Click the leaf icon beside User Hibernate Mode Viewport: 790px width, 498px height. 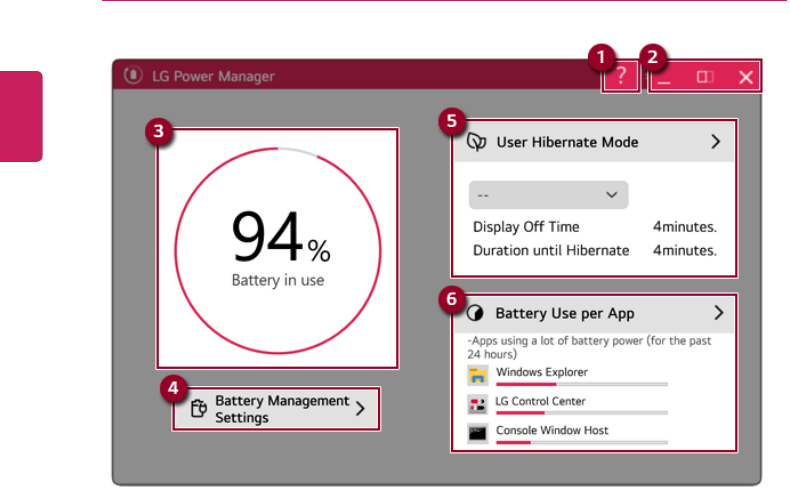[477, 142]
